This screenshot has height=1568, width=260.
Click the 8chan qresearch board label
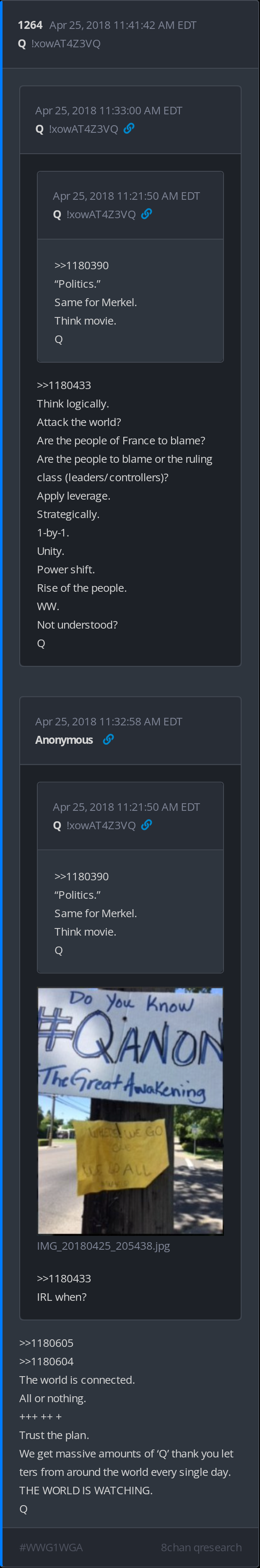click(x=201, y=1547)
